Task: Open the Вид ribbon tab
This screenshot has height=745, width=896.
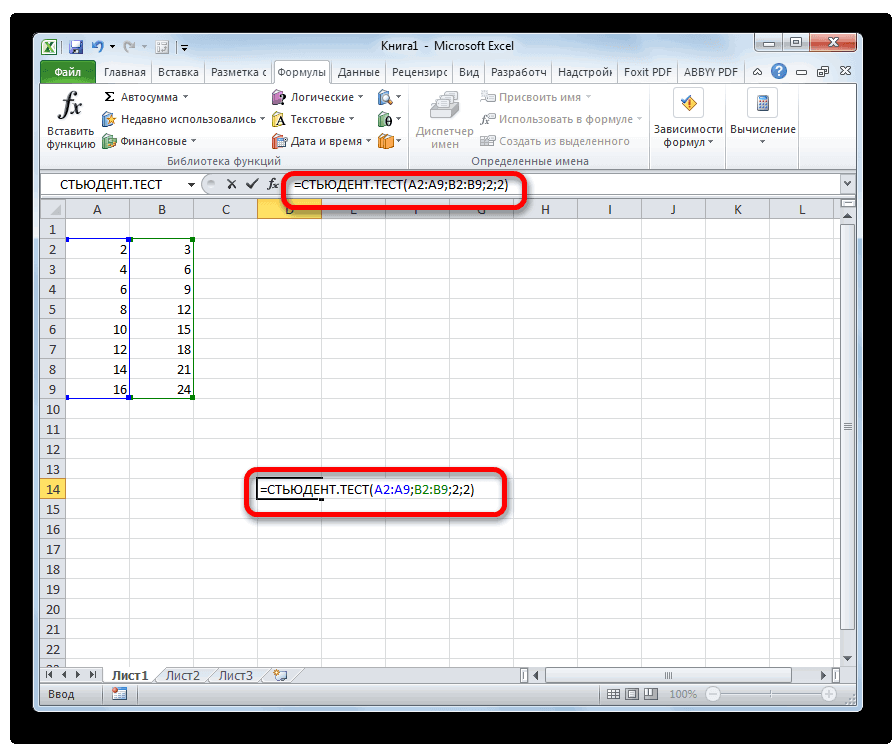Action: point(469,72)
